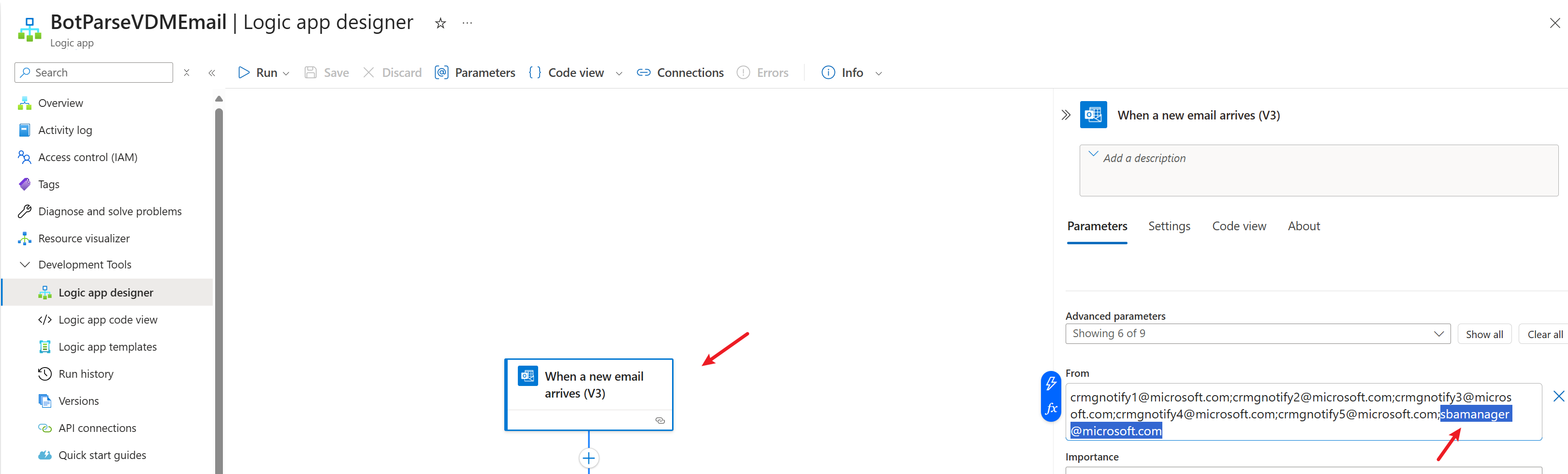Image resolution: width=1568 pixels, height=474 pixels.
Task: Click the Logic app templates icon
Action: coord(44,347)
